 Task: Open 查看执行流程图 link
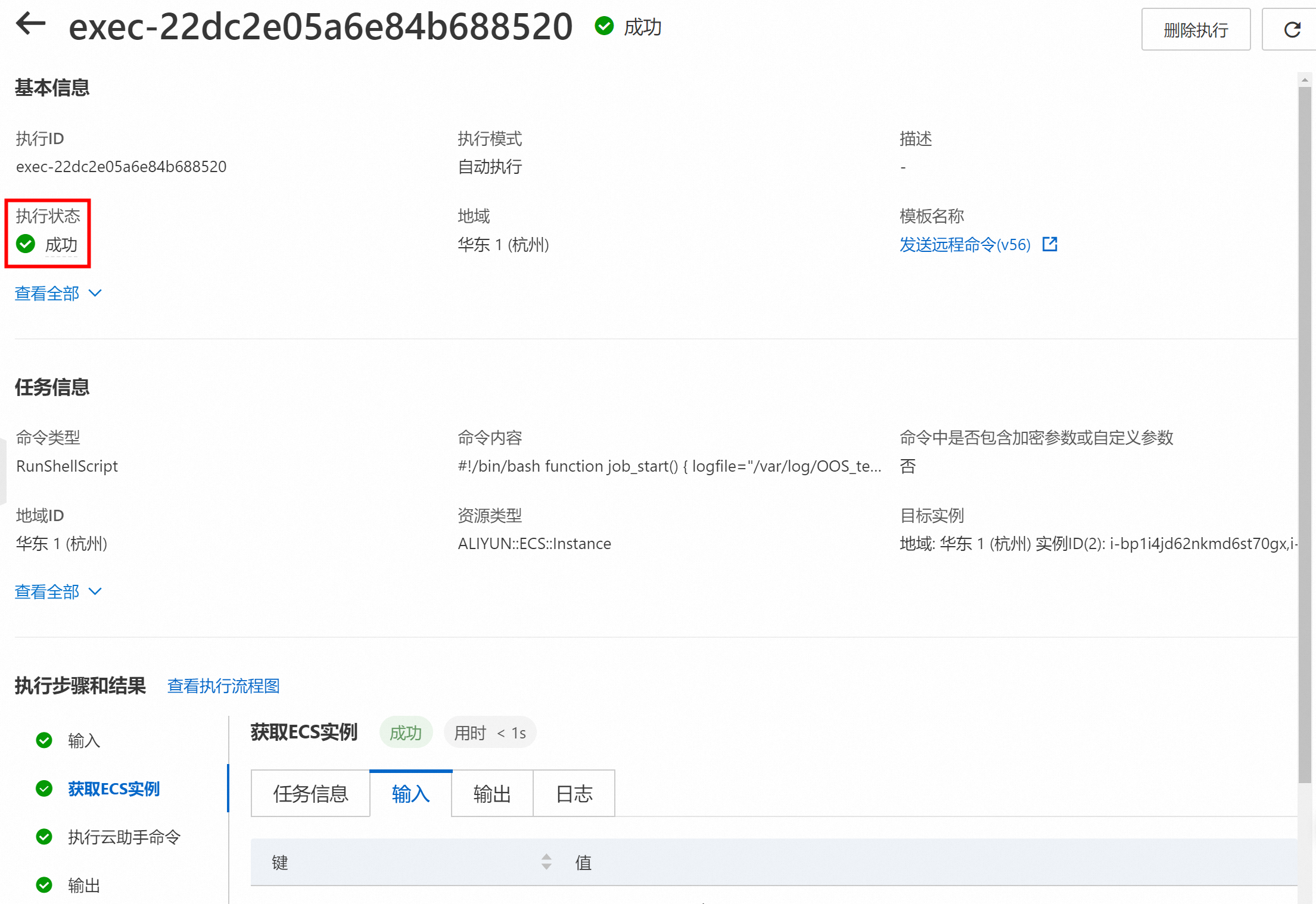pyautogui.click(x=223, y=686)
